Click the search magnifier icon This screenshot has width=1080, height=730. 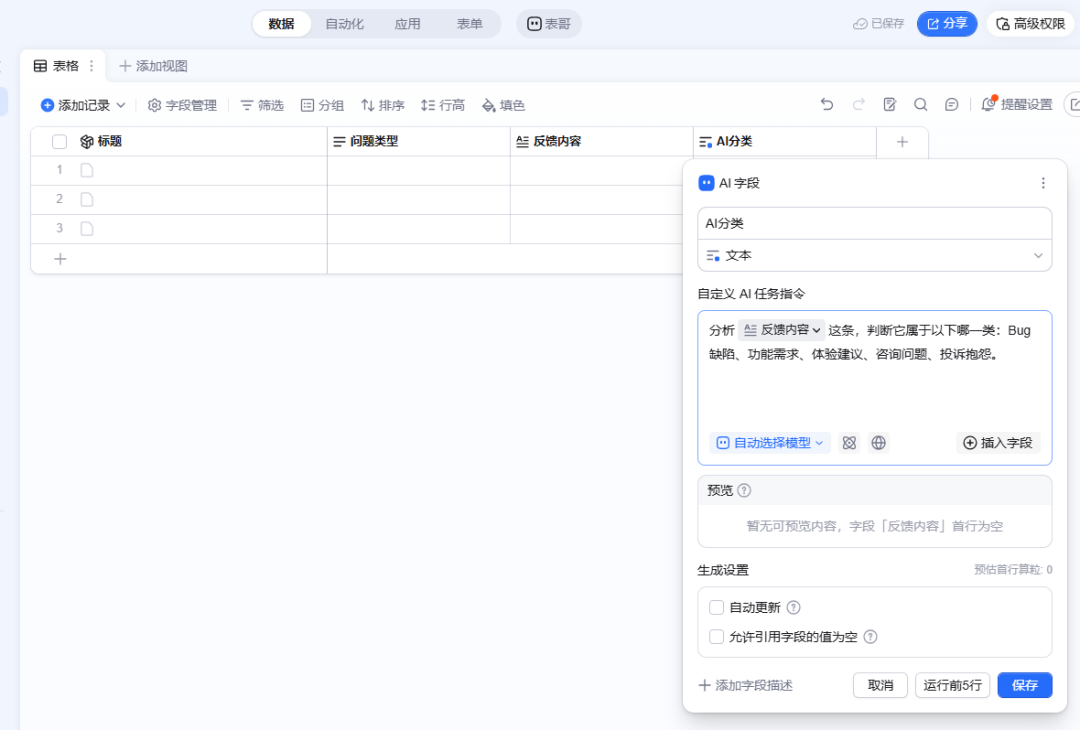920,105
